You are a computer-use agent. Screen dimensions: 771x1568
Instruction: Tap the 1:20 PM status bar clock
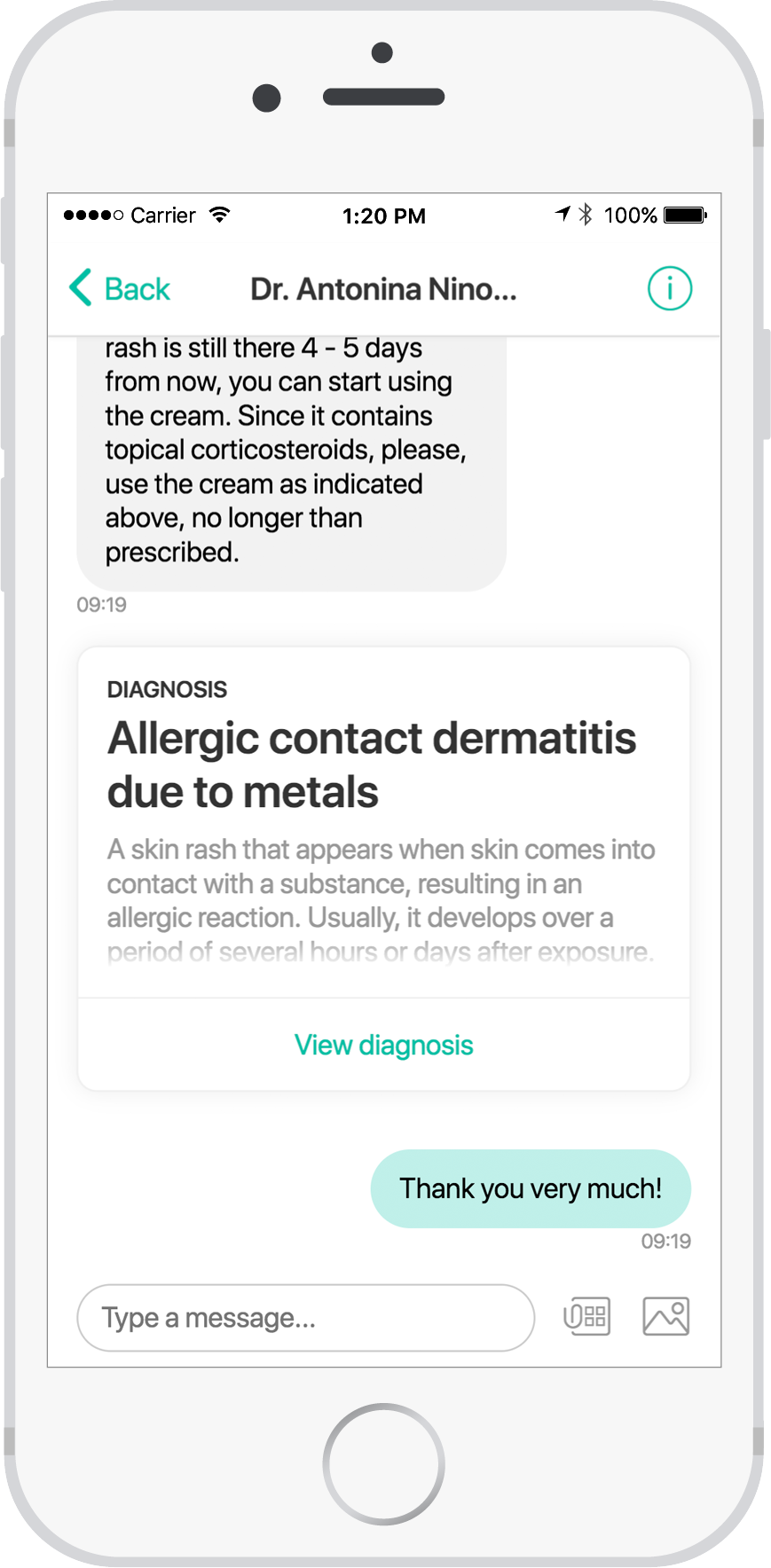click(x=384, y=216)
